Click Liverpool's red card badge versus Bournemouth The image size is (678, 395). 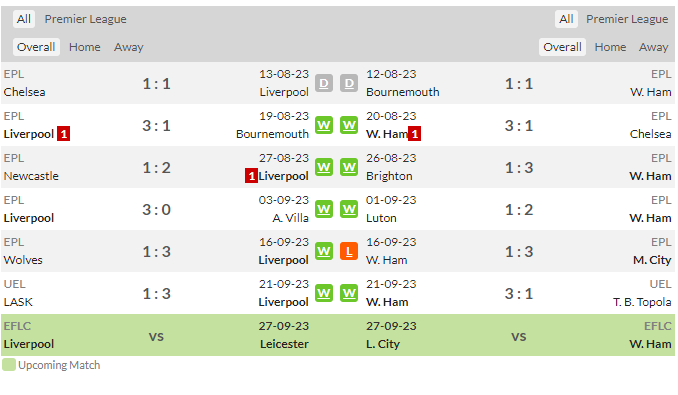[x=64, y=134]
